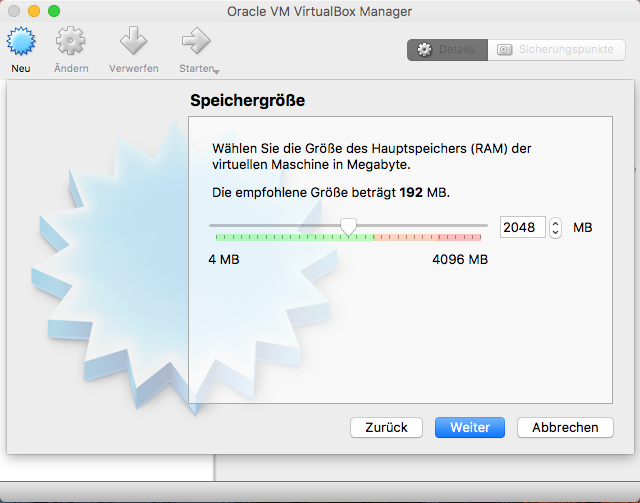This screenshot has height=503, width=640.
Task: Switch to the Sicherungspunkte tab
Action: click(x=556, y=50)
